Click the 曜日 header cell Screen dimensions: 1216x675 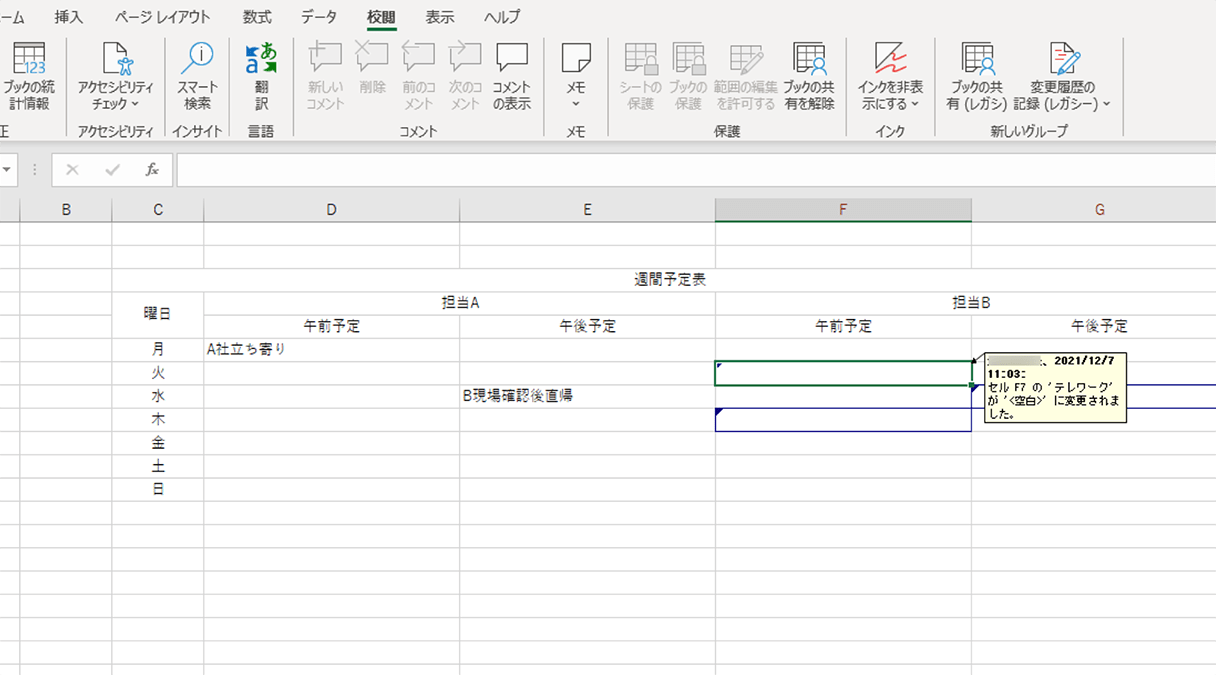158,314
